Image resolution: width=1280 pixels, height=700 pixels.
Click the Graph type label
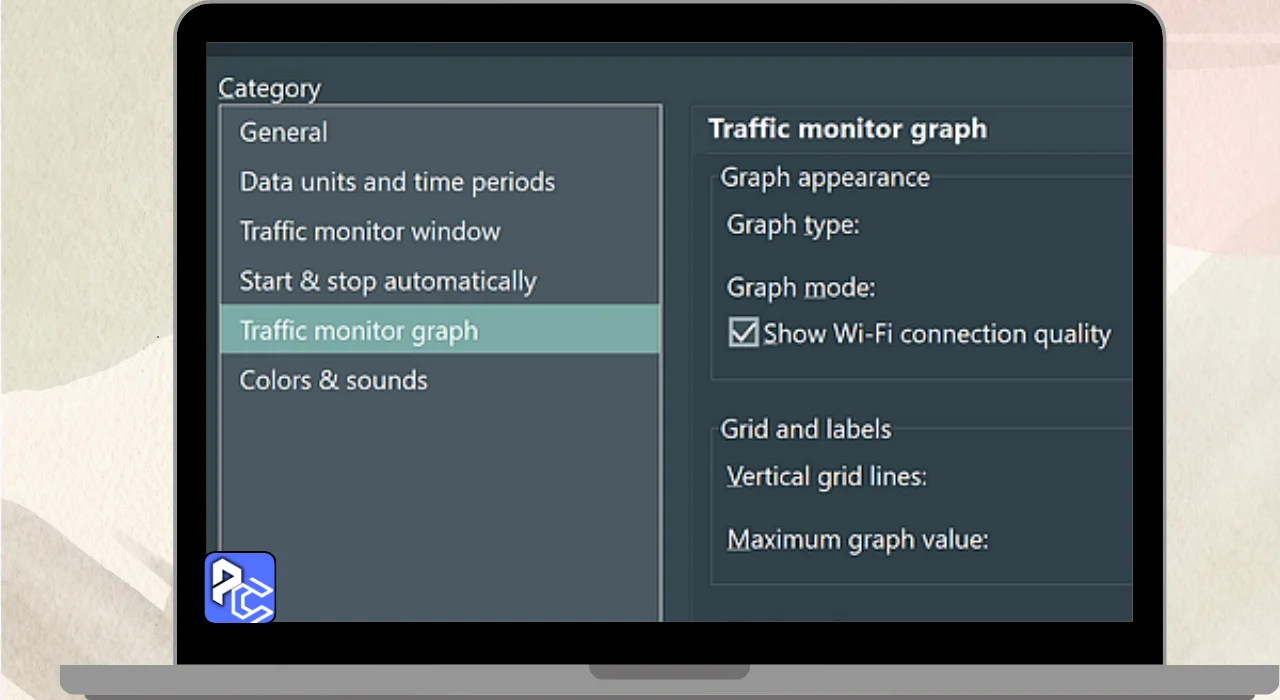793,225
